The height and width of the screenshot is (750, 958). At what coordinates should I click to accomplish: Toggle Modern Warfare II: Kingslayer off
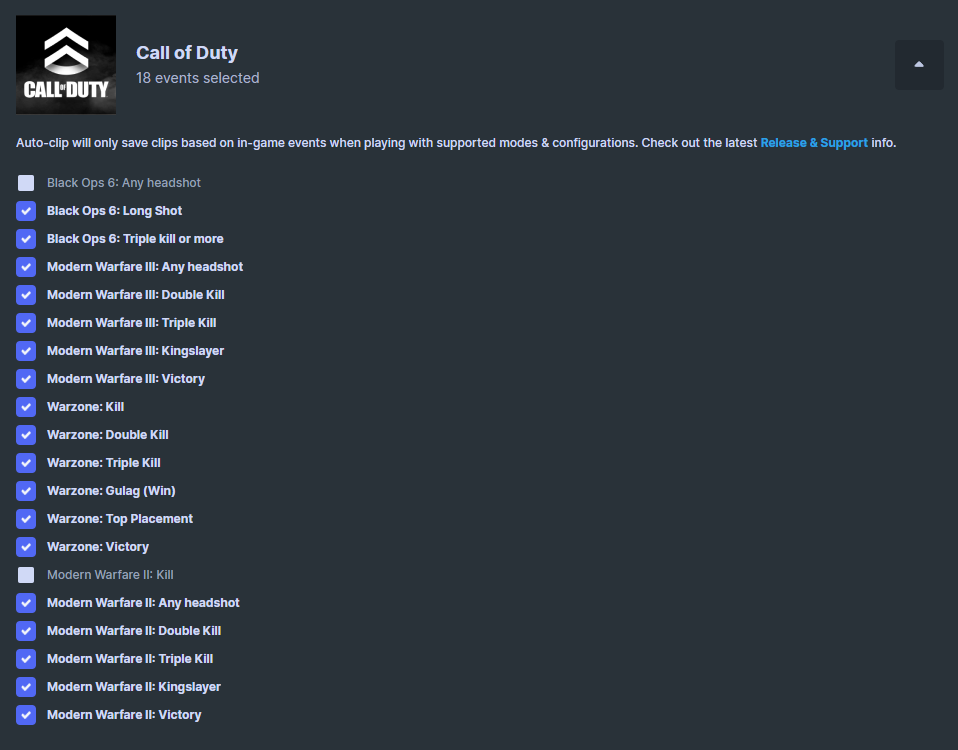coord(26,687)
